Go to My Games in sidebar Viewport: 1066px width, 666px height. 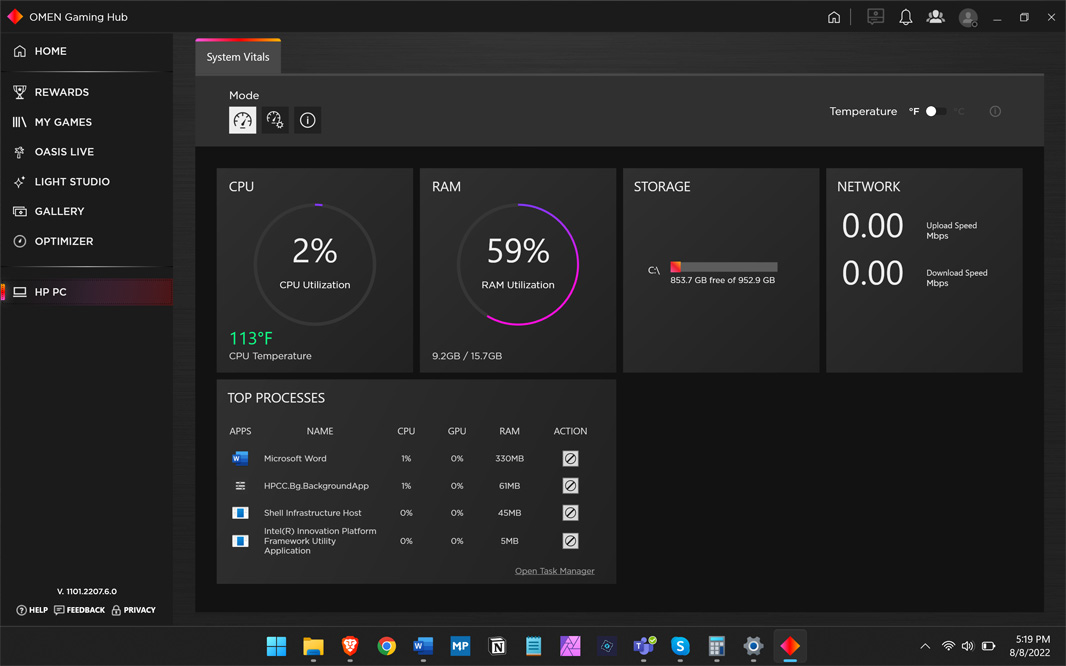point(63,122)
